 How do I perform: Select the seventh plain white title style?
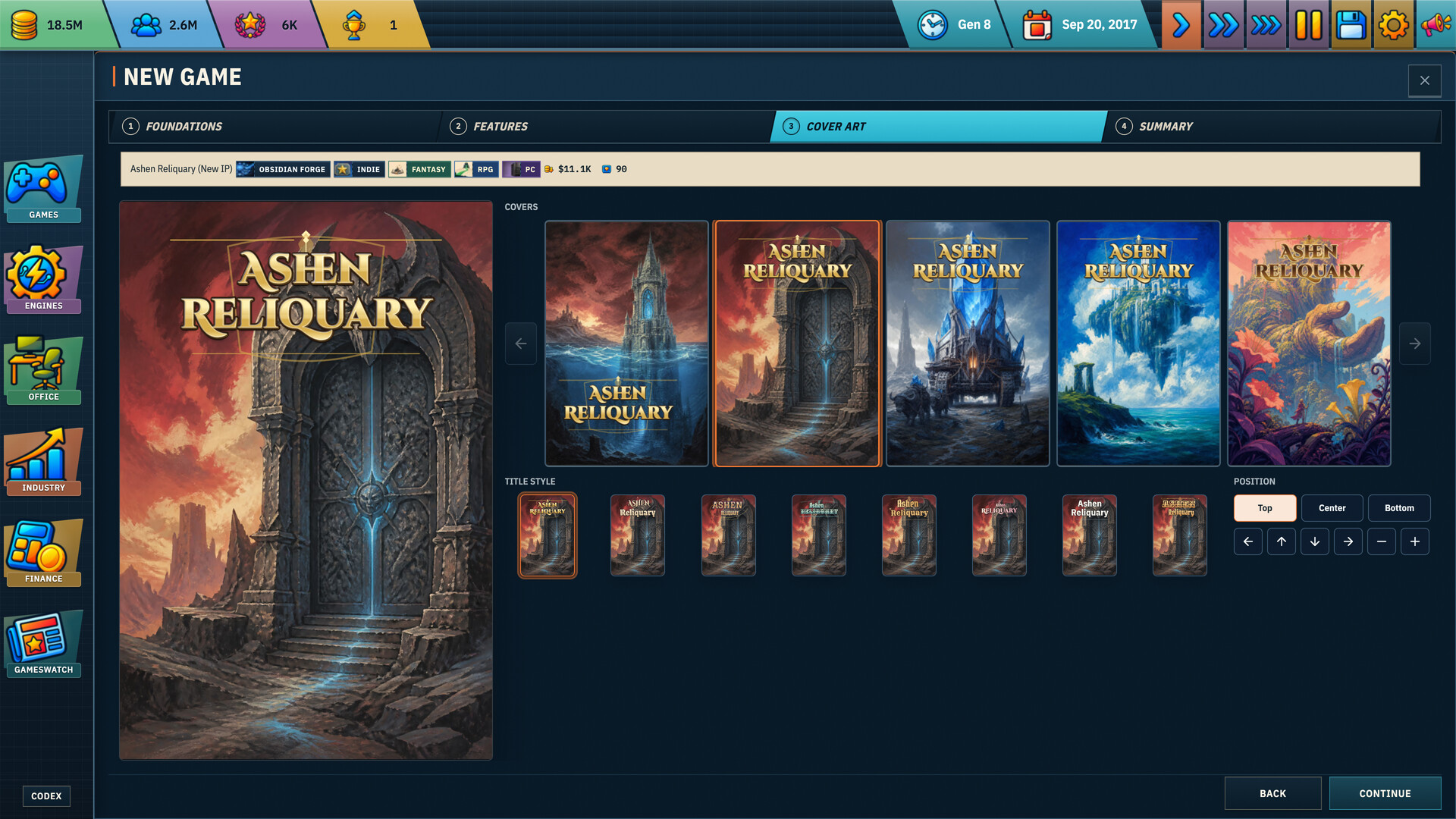[x=1089, y=535]
